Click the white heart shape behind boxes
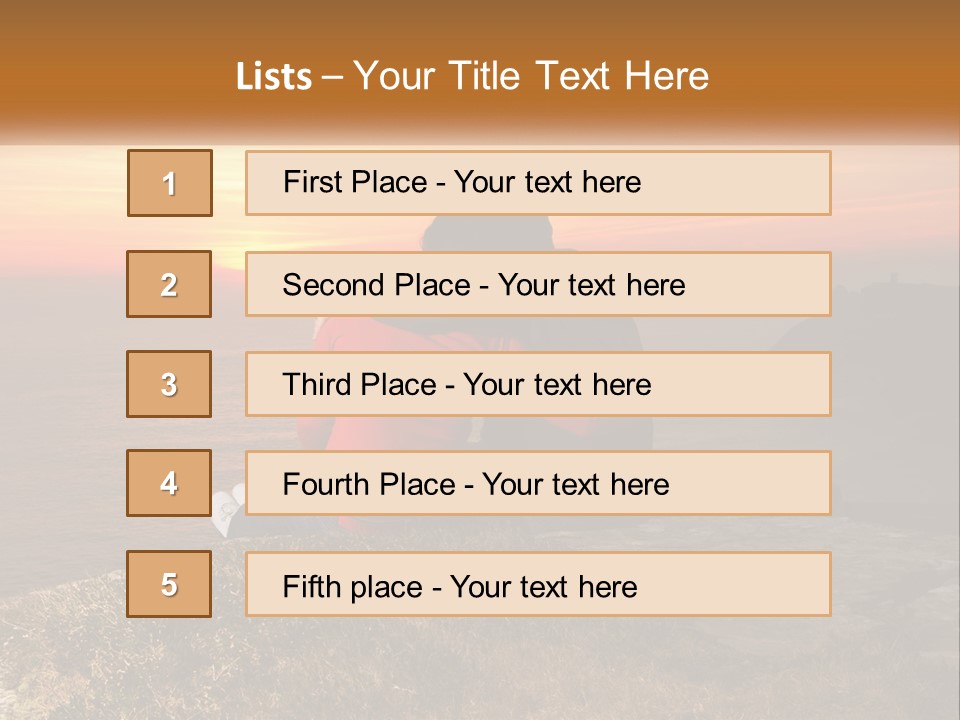This screenshot has height=720, width=960. pyautogui.click(x=227, y=509)
